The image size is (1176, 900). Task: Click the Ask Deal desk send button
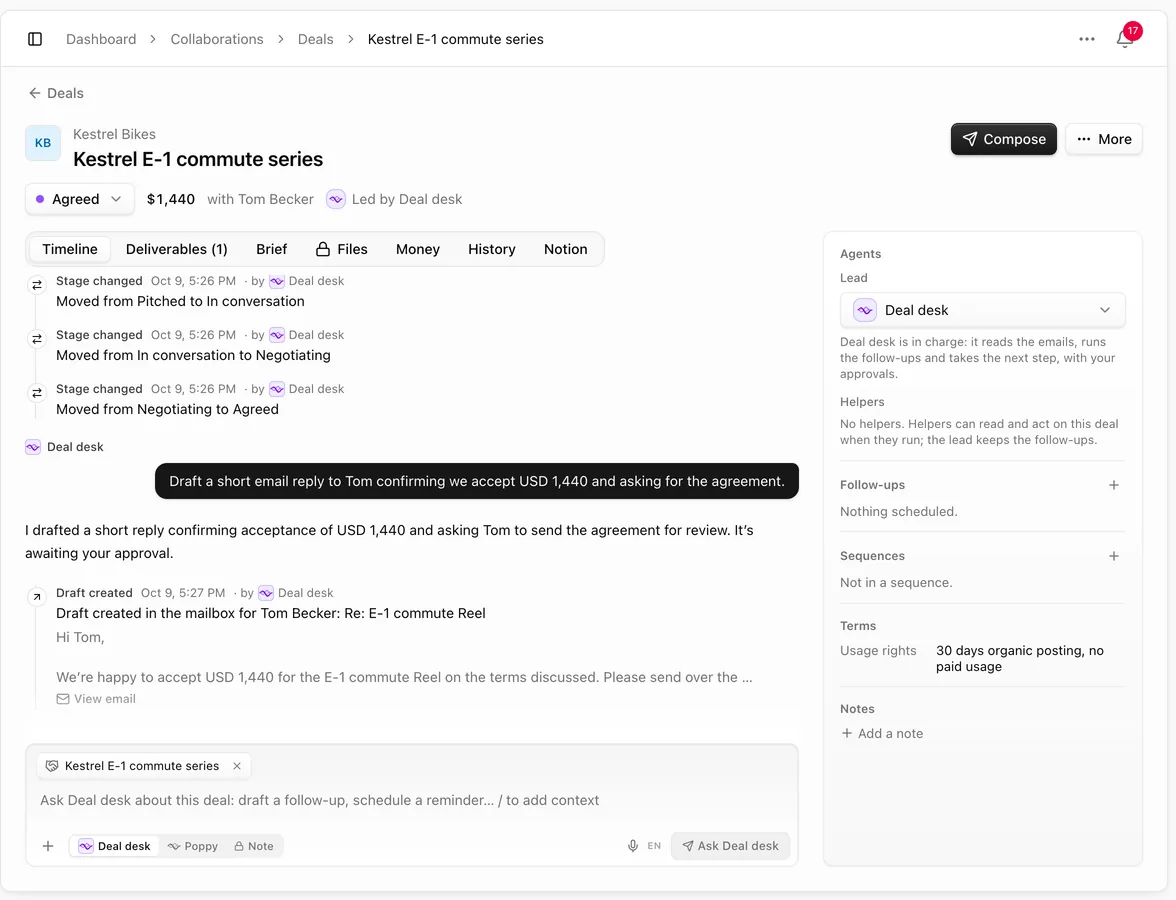tap(730, 846)
